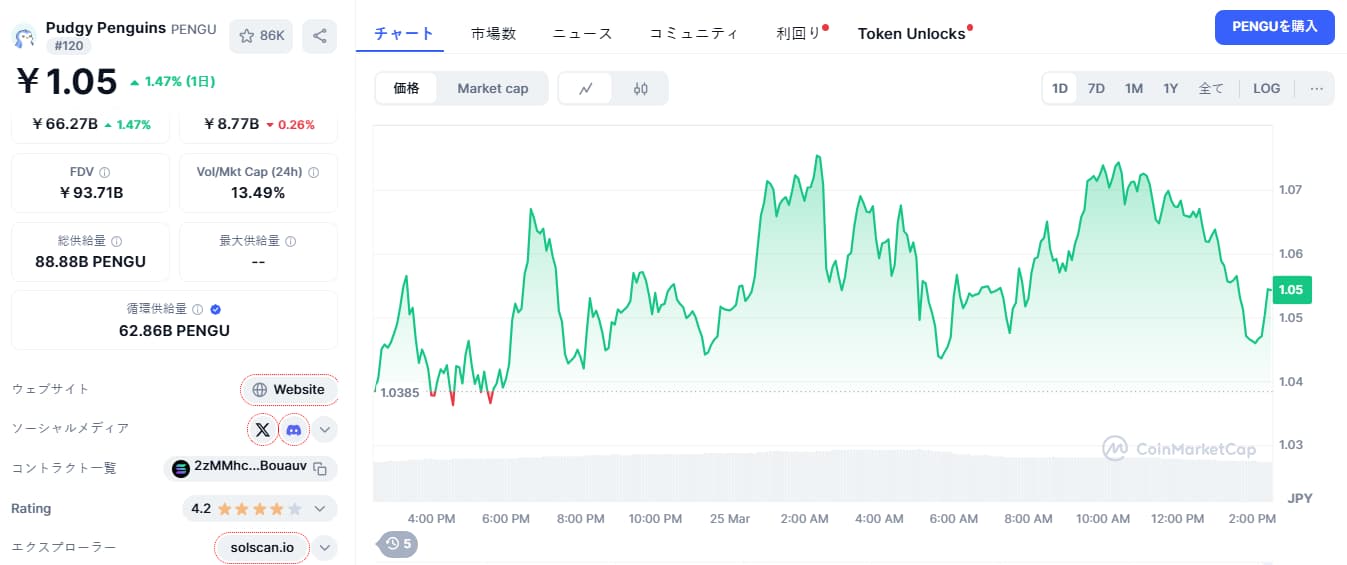
Task: Switch to the 利回り tab
Action: tap(800, 33)
